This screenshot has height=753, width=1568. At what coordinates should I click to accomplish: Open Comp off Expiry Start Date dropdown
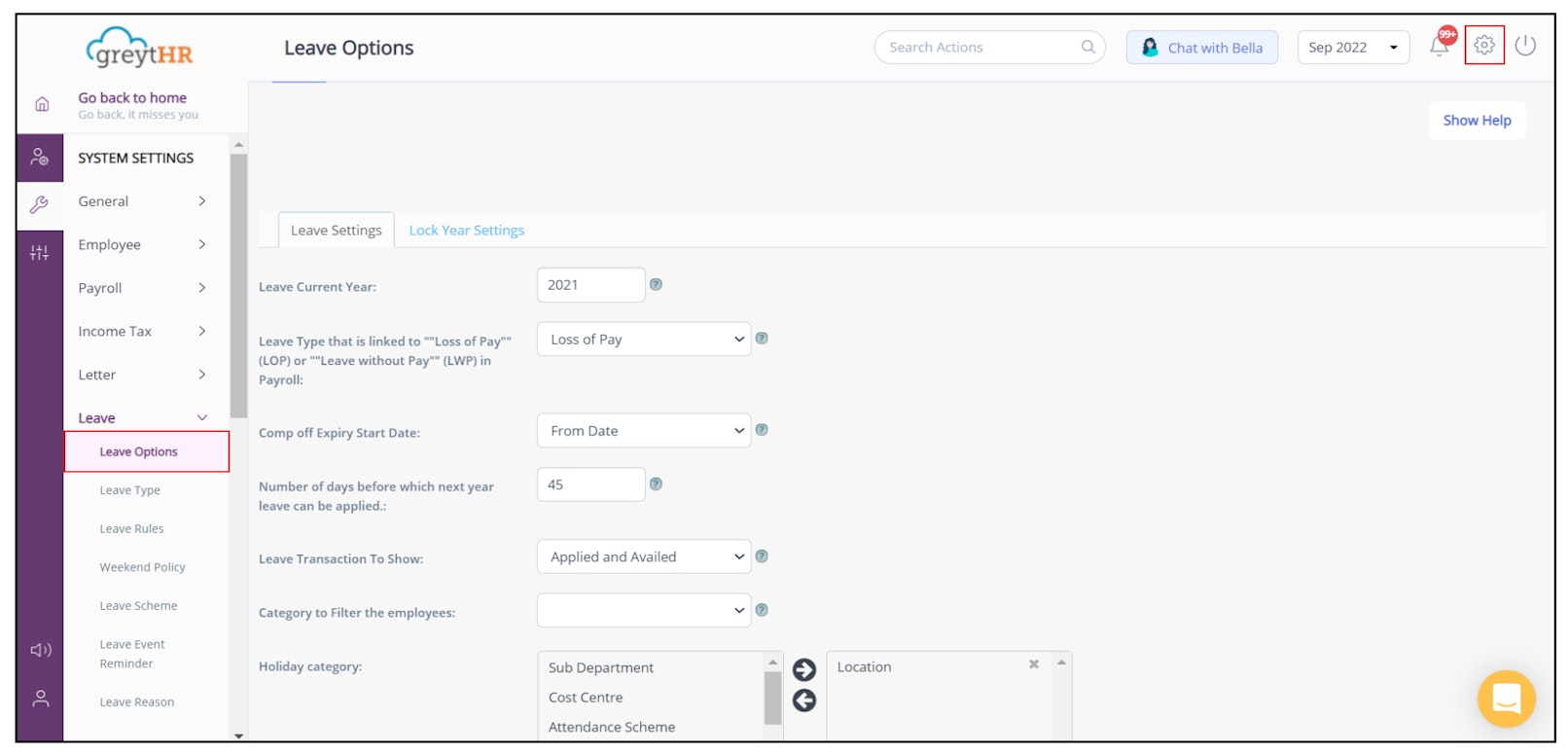coord(643,431)
